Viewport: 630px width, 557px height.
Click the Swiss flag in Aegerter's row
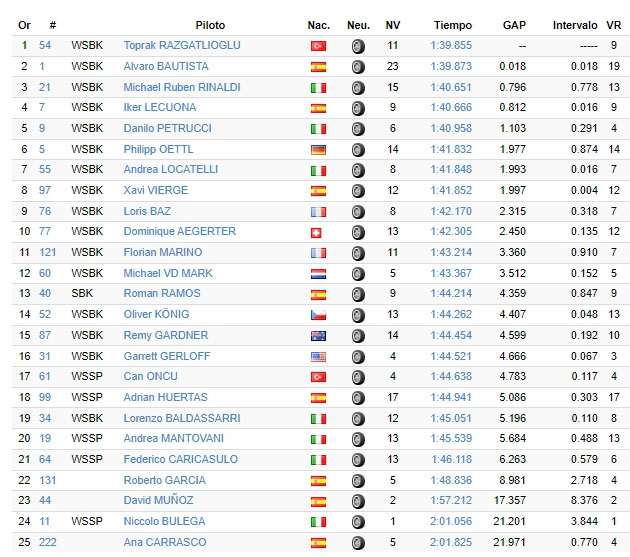point(316,232)
